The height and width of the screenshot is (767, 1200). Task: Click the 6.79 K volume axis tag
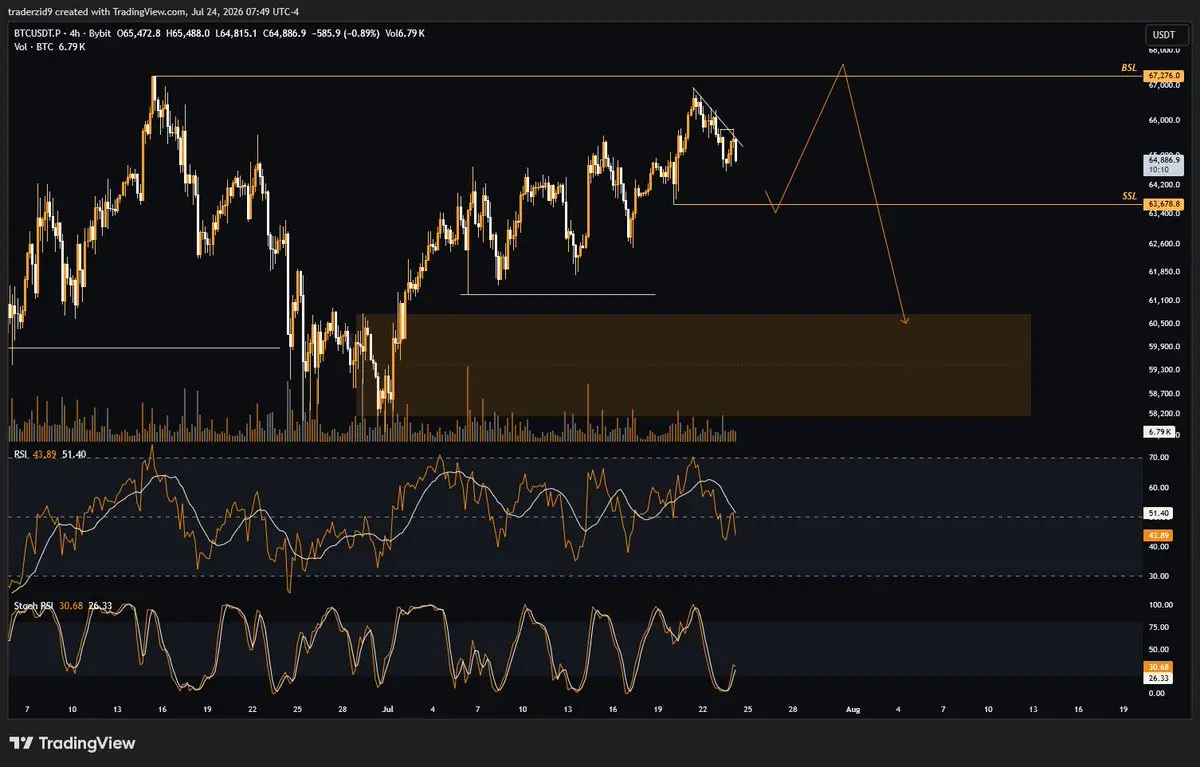[1157, 432]
